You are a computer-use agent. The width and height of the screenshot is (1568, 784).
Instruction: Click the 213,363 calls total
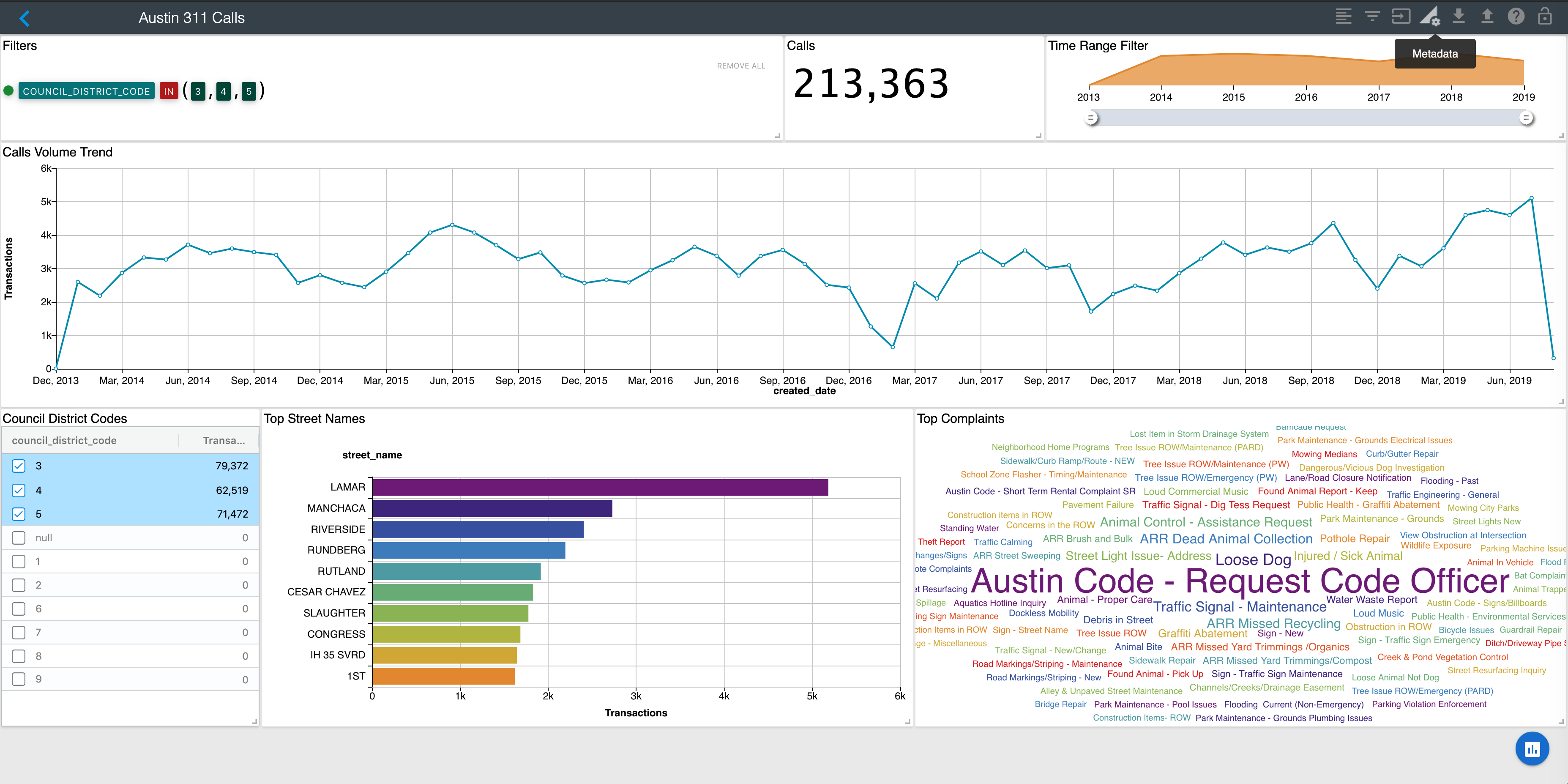871,84
